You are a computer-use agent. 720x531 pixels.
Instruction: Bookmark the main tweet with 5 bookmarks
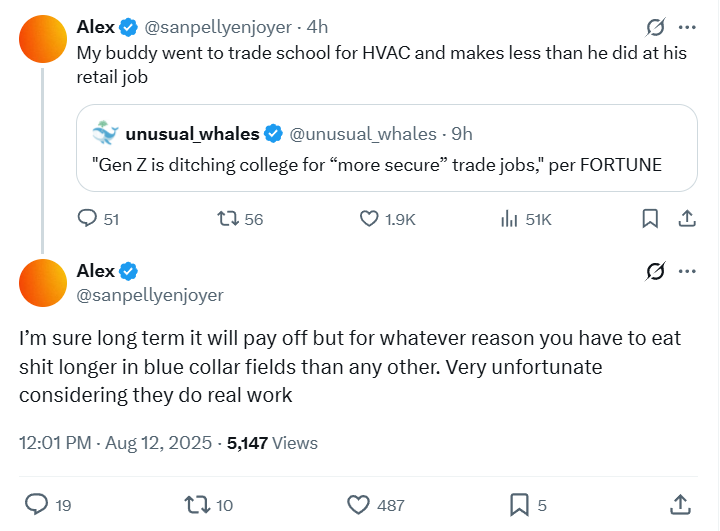click(520, 505)
